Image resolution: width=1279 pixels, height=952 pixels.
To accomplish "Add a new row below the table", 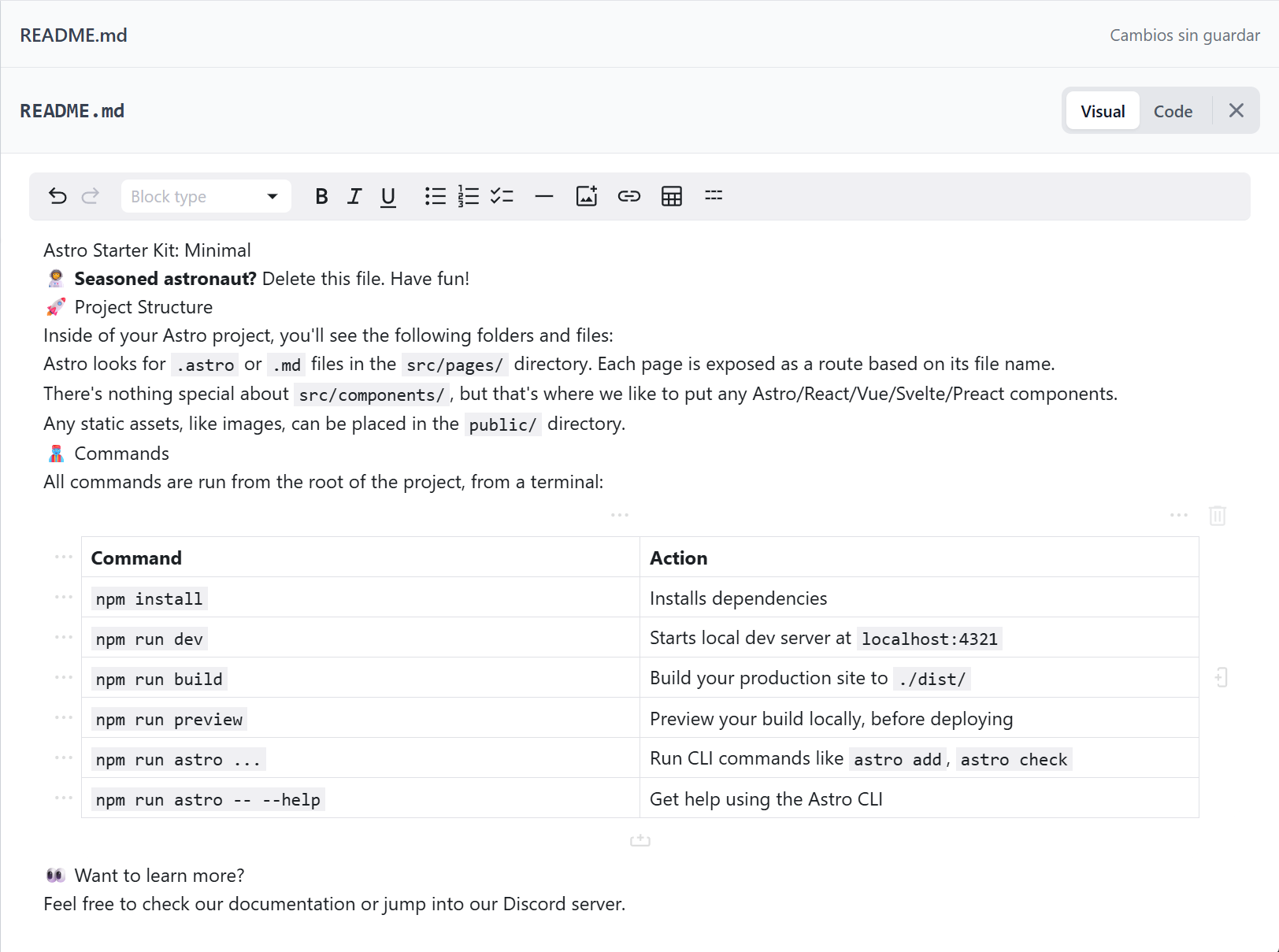I will pos(639,839).
